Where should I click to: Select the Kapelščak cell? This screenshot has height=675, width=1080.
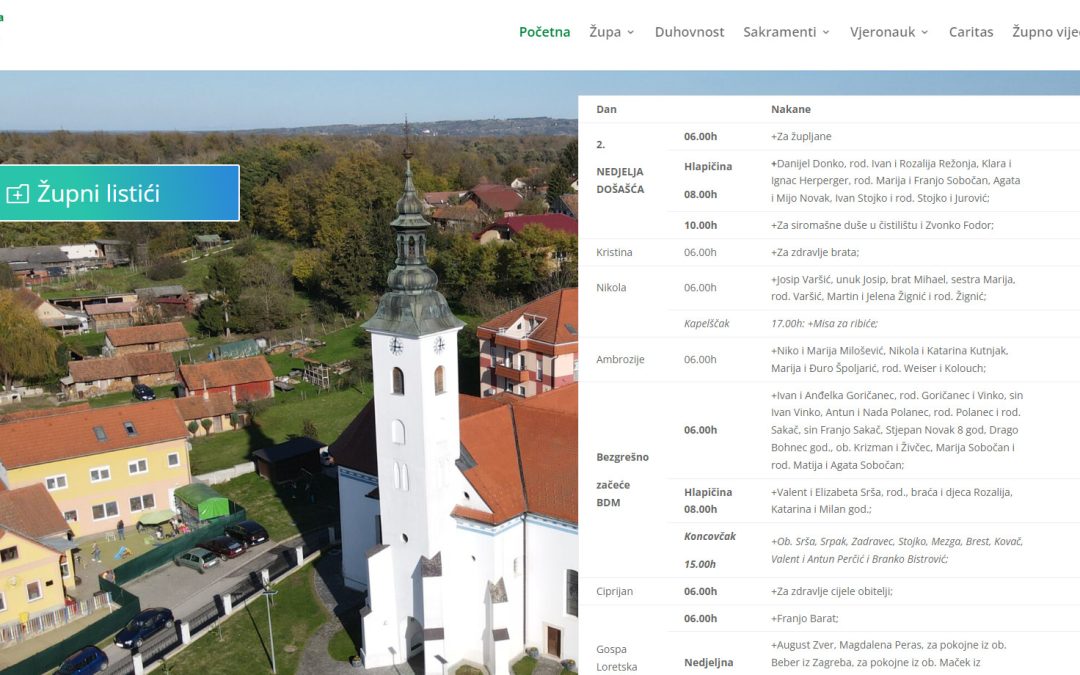(x=706, y=323)
